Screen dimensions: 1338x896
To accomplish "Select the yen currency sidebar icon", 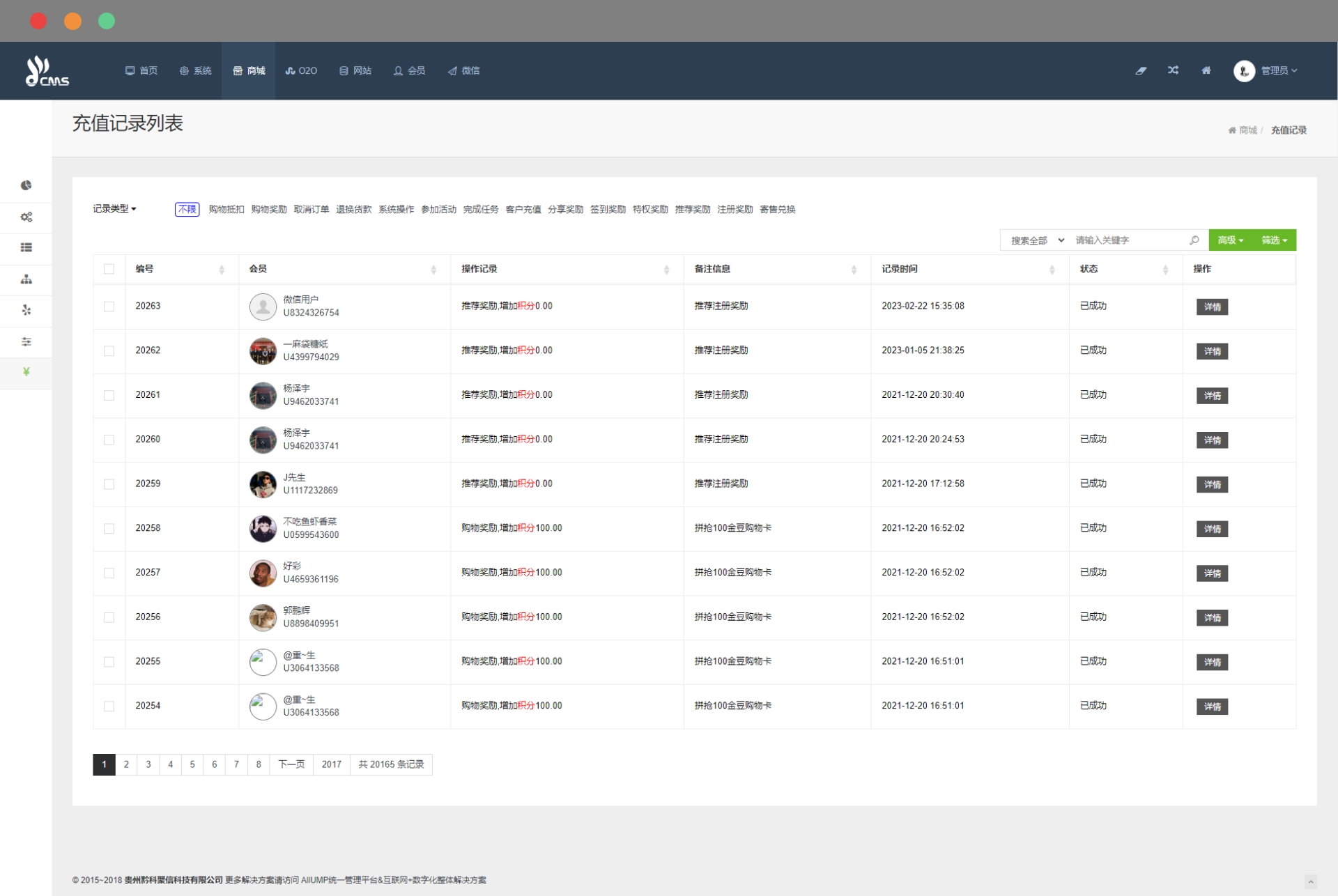I will pos(26,372).
